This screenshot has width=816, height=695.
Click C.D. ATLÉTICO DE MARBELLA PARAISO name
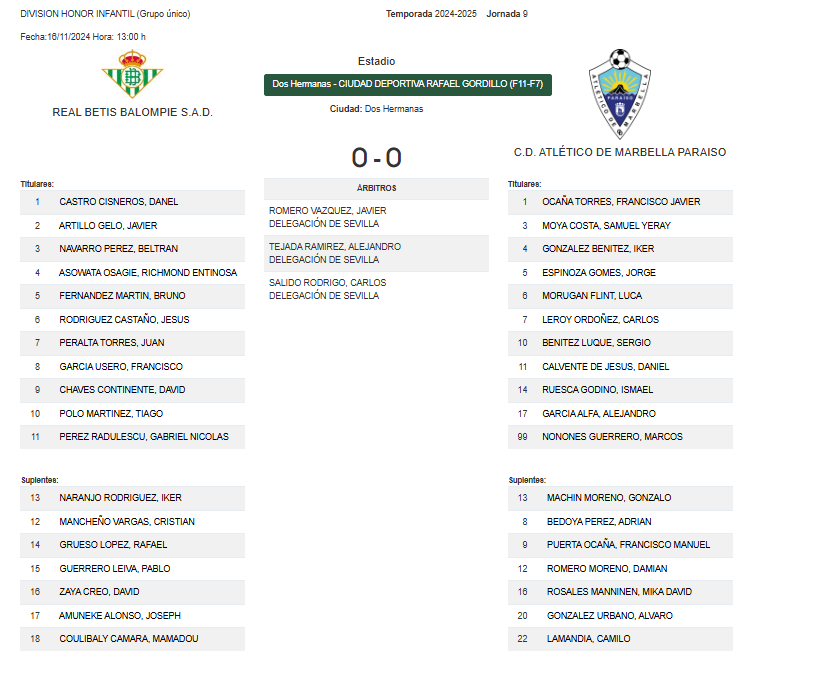620,153
